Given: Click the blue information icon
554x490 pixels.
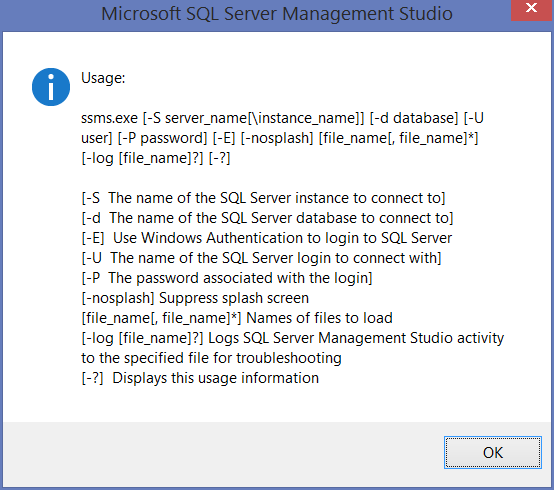Looking at the screenshot, I should tap(51, 87).
